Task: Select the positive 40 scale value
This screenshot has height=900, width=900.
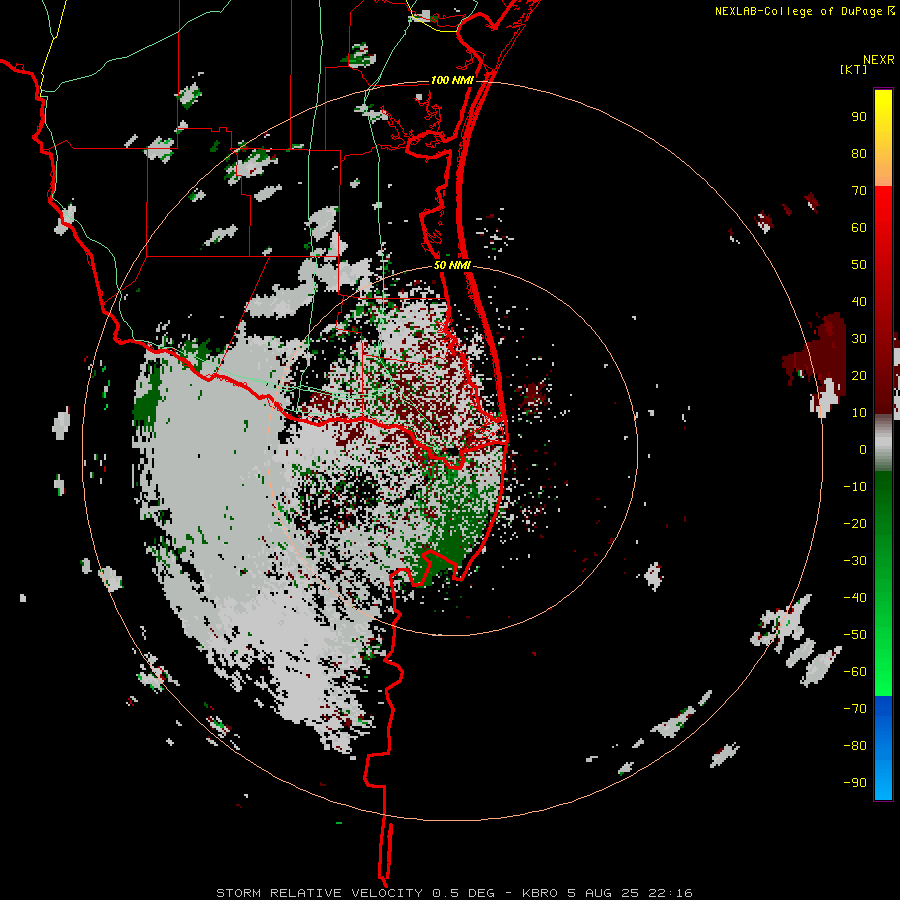Action: 859,302
